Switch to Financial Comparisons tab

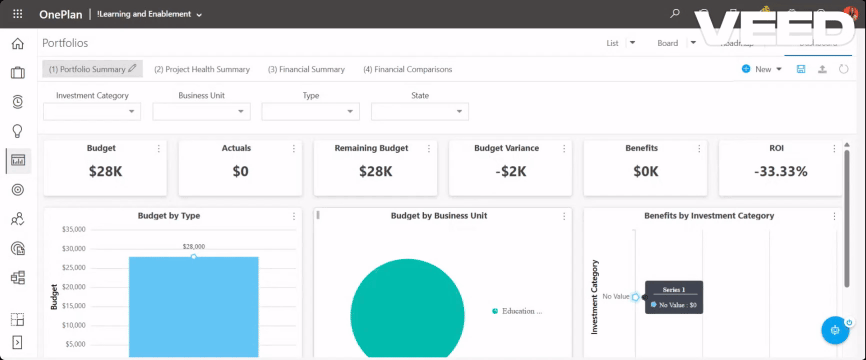click(x=408, y=70)
